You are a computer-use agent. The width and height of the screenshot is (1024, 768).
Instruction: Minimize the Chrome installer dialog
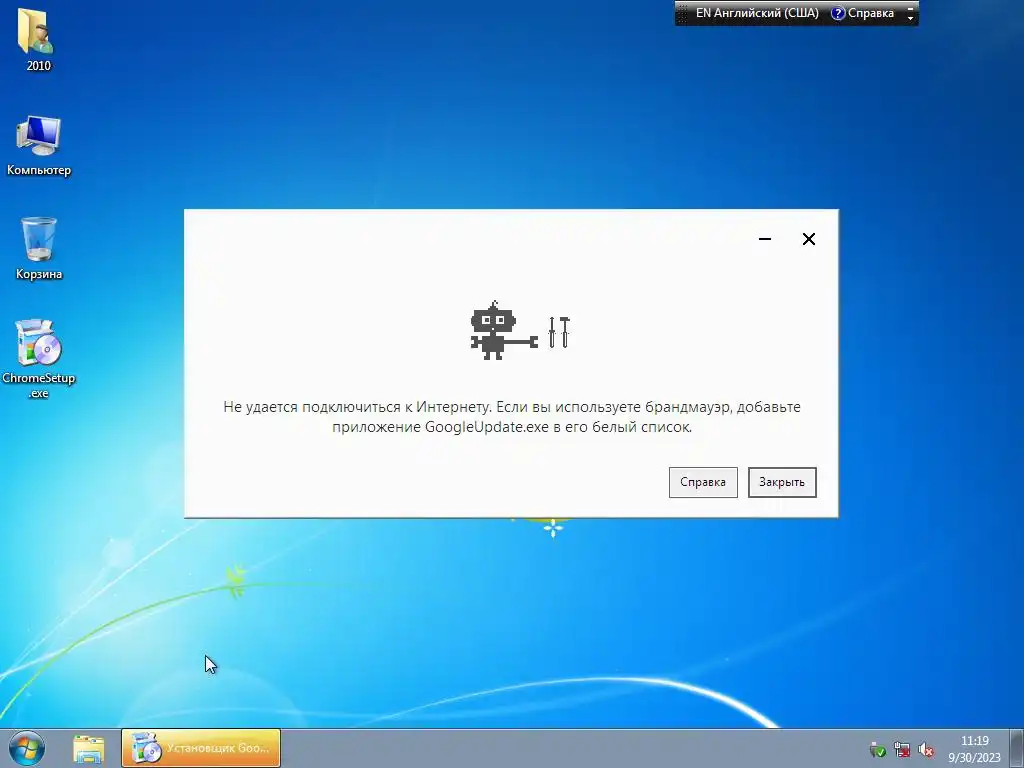765,239
